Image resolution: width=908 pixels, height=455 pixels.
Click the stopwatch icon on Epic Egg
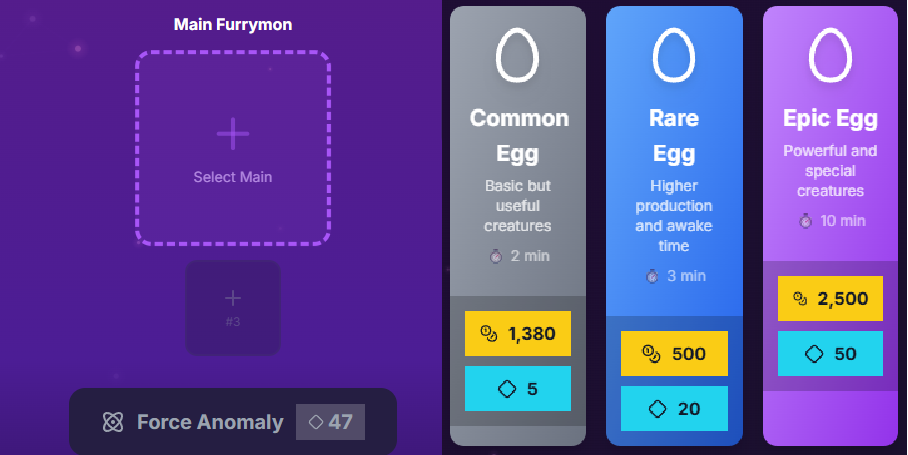click(806, 220)
